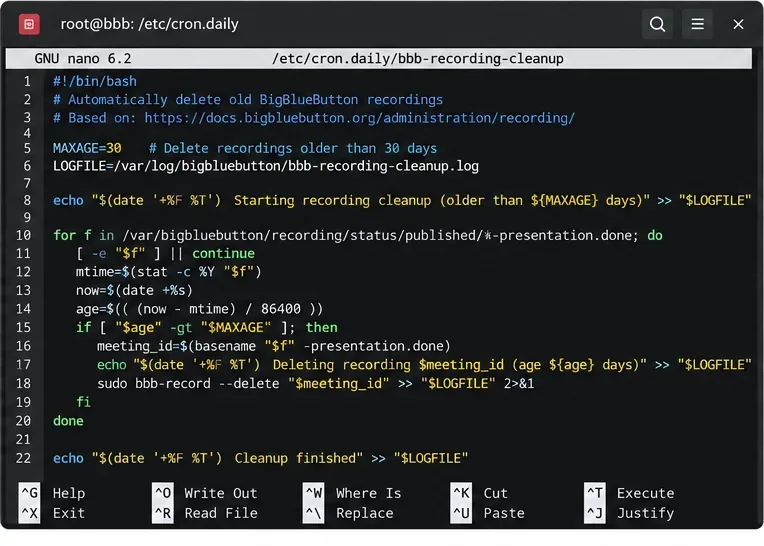Click line number 22 in the gutter
Screen dimensions: 764x546
(23, 458)
